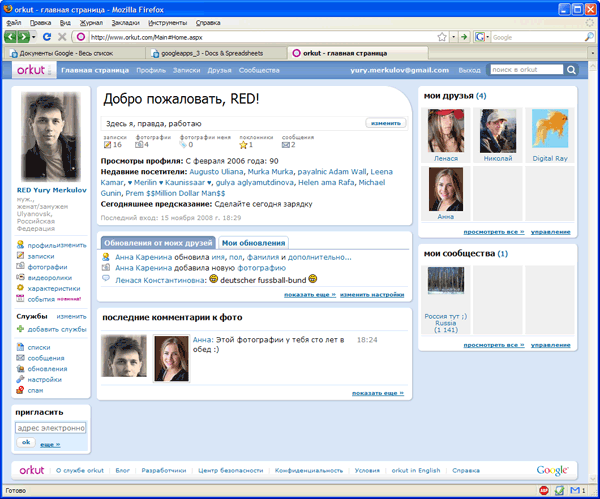The height and width of the screenshot is (499, 600).
Task: Switch to the googleapps_3 Docs & Spreadsheets tab
Action: (x=216, y=53)
